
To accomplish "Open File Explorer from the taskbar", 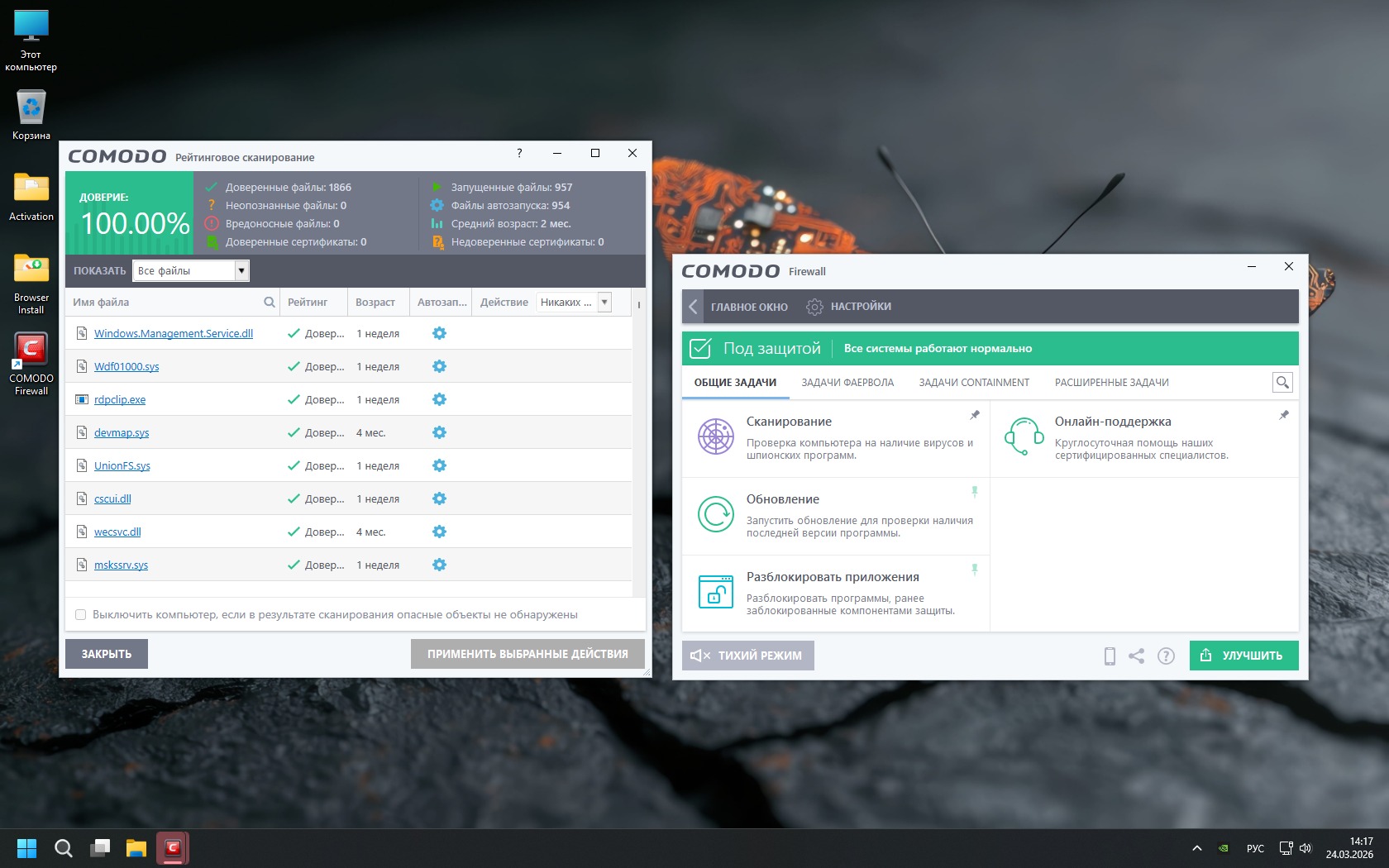I will tap(136, 848).
